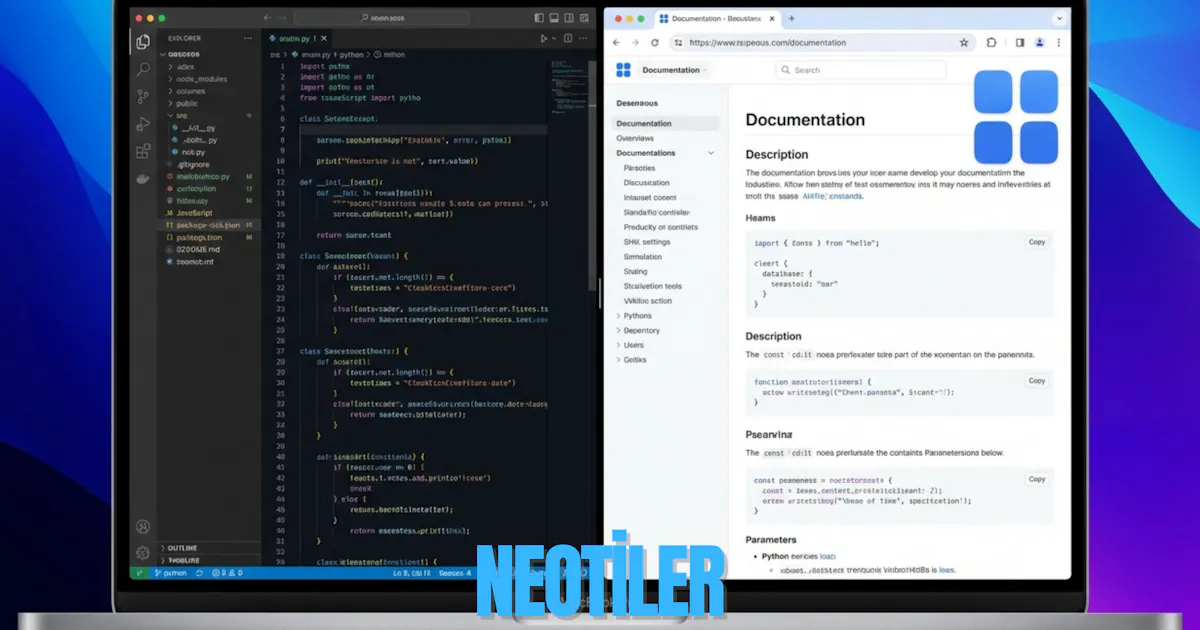Click the site logo in the docs header
The height and width of the screenshot is (630, 1200).
[623, 70]
